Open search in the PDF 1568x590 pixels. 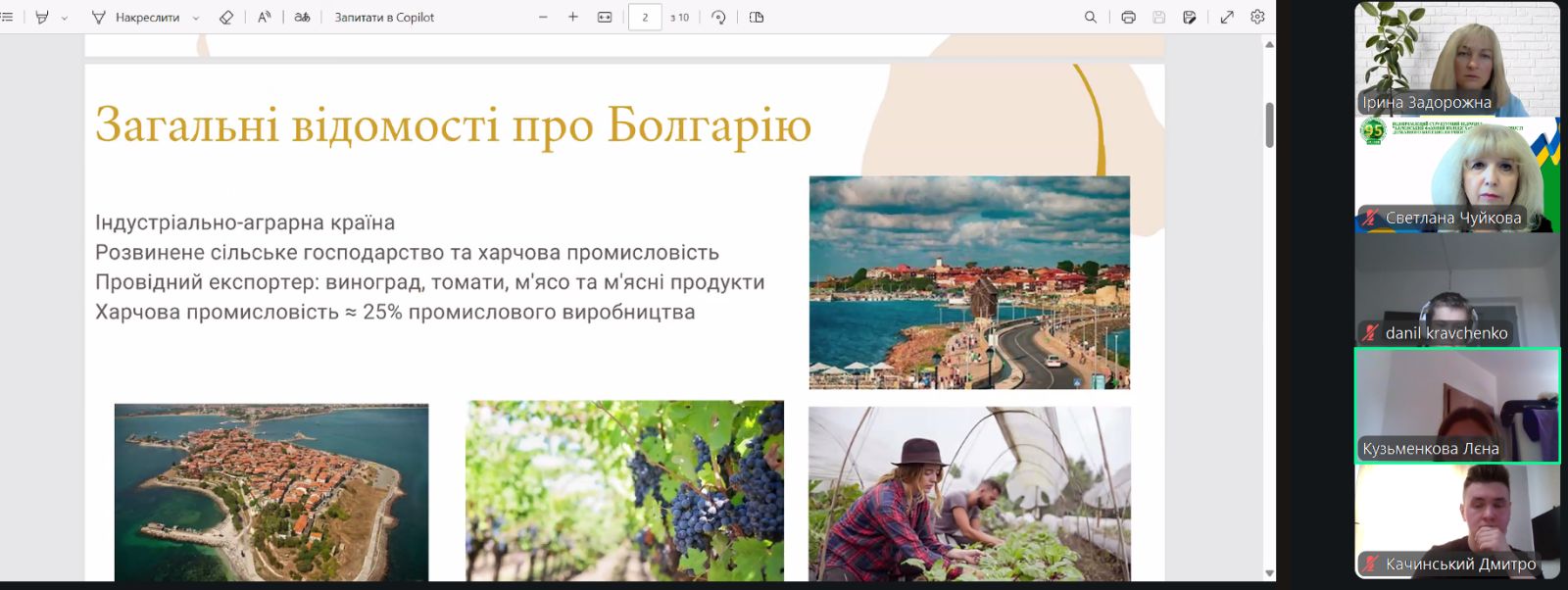pyautogui.click(x=1090, y=17)
